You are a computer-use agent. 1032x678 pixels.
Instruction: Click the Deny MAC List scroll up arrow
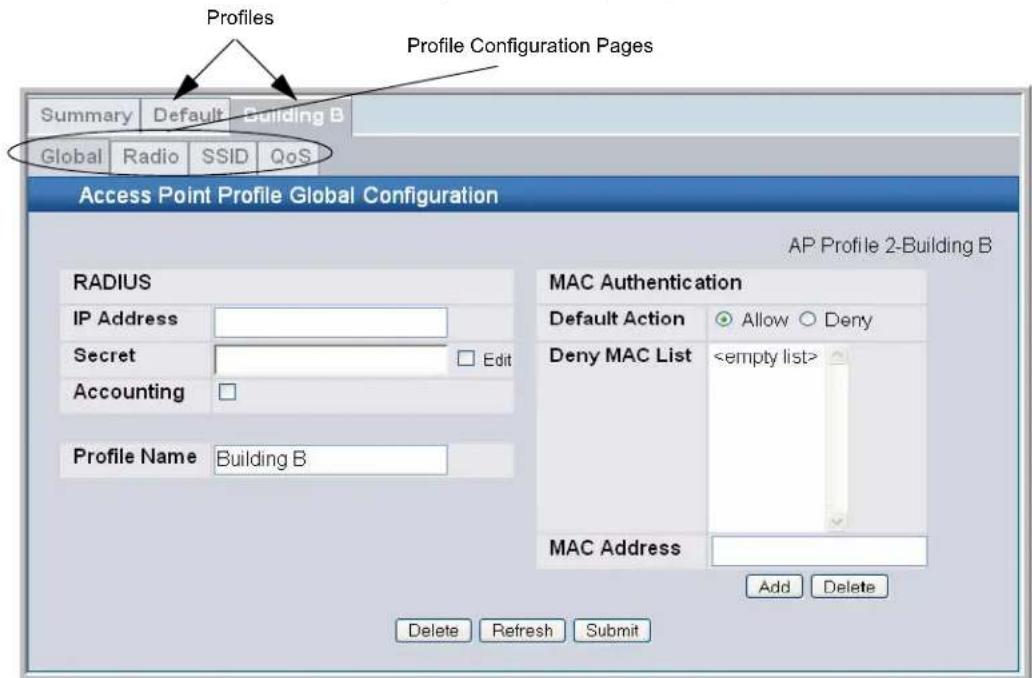point(837,356)
